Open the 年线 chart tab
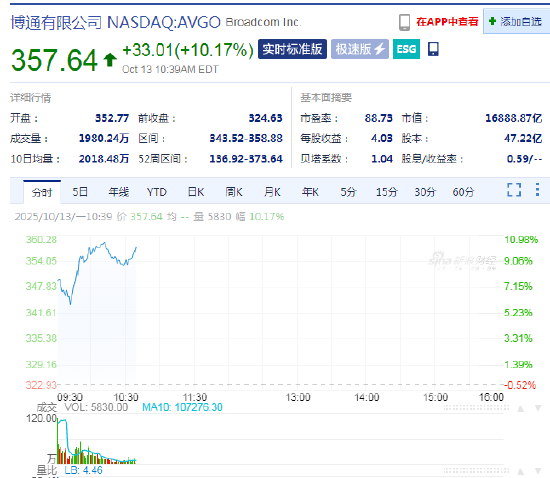550x478 pixels. coord(119,192)
